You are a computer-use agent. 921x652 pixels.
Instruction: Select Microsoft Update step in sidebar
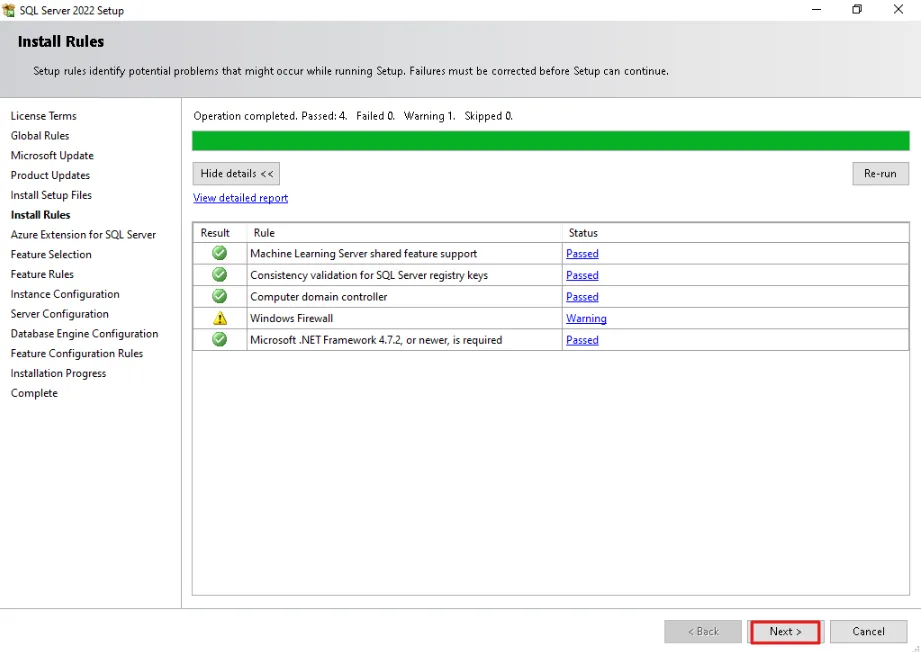coord(52,156)
